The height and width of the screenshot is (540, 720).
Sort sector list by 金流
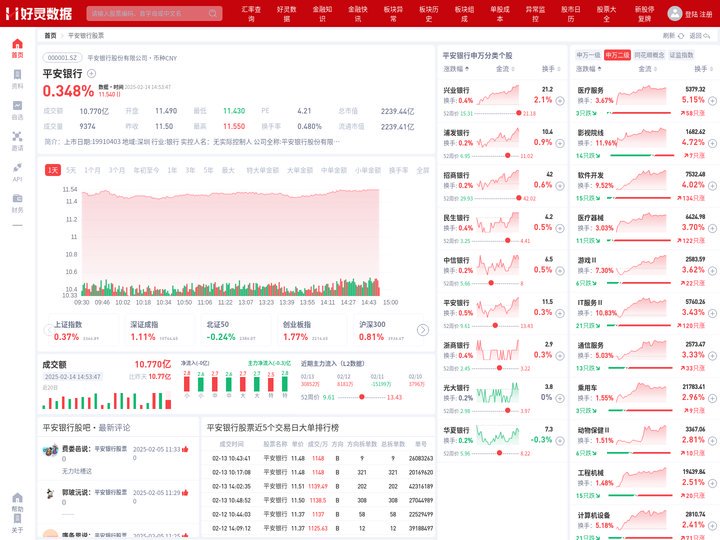click(x=647, y=69)
